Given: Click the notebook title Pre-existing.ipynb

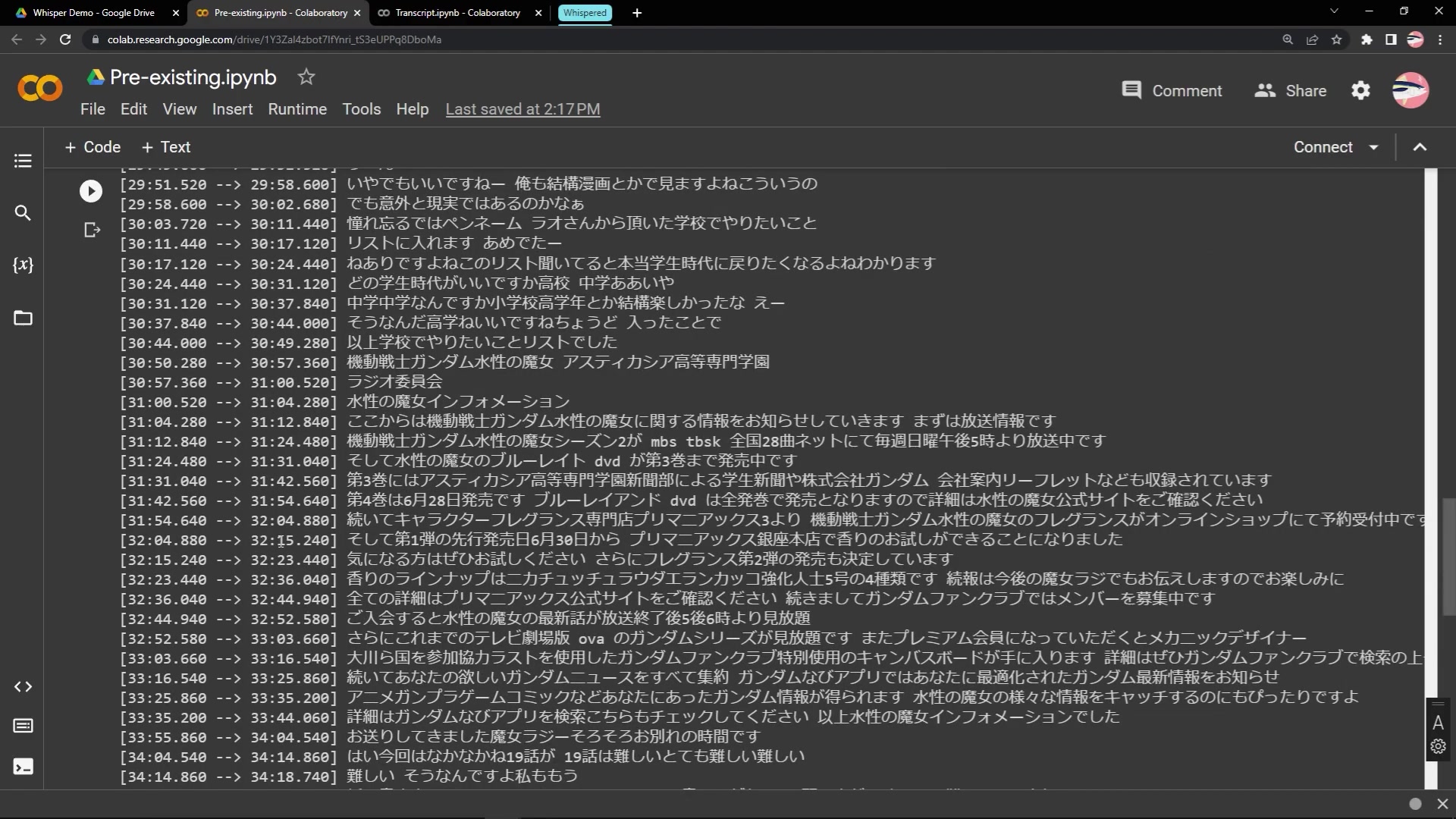Looking at the screenshot, I should [193, 77].
